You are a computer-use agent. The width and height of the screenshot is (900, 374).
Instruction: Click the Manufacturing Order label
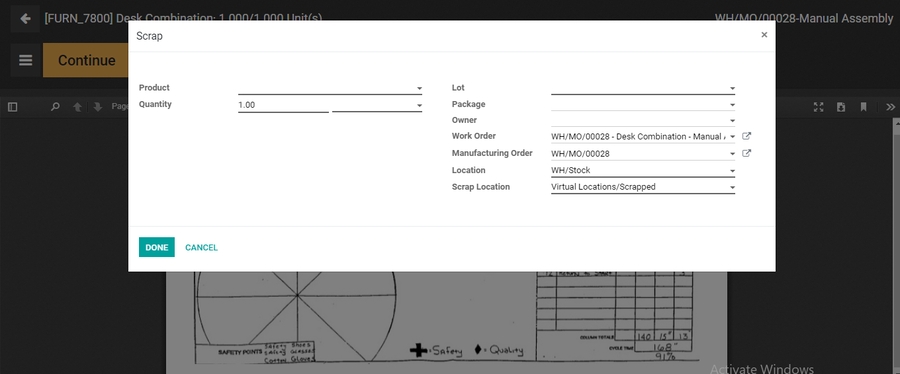492,153
